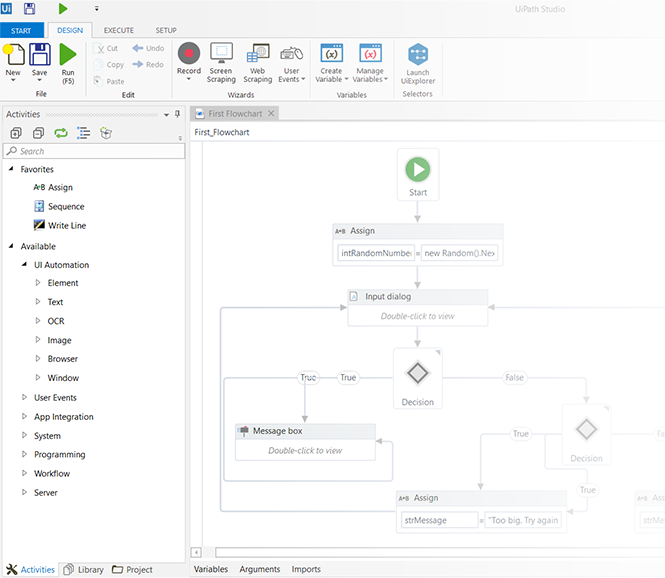Viewport: 665px width, 578px height.
Task: Select Assign in Favorites
Action: pyautogui.click(x=53, y=187)
